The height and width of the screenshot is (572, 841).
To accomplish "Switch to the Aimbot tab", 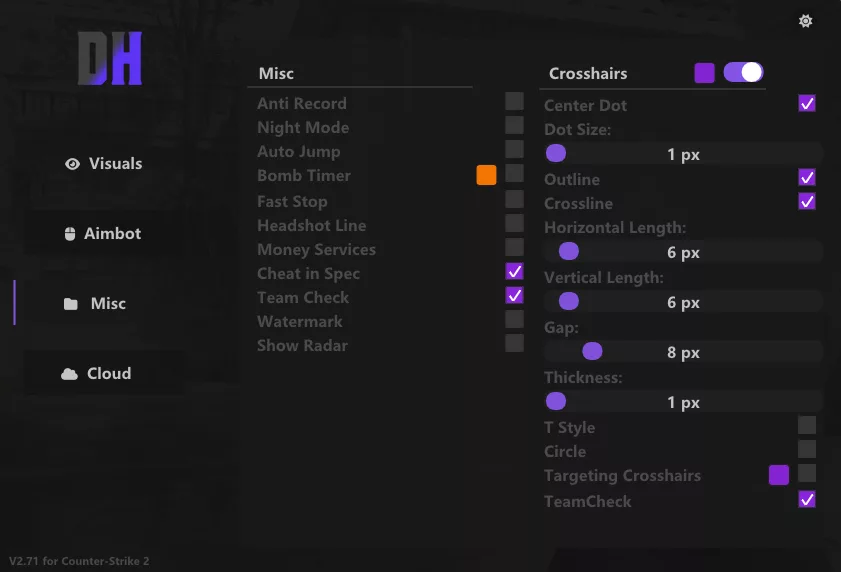I will (103, 234).
